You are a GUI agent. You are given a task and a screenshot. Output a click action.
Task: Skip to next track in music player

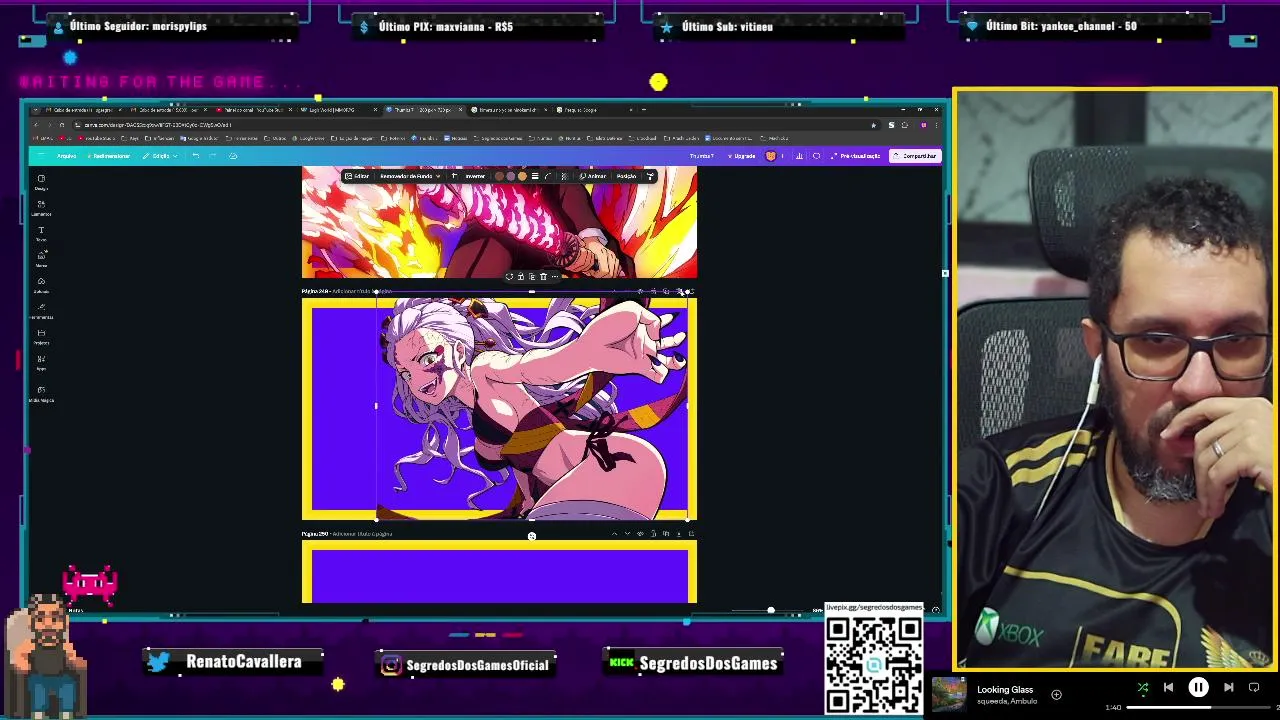click(1228, 688)
